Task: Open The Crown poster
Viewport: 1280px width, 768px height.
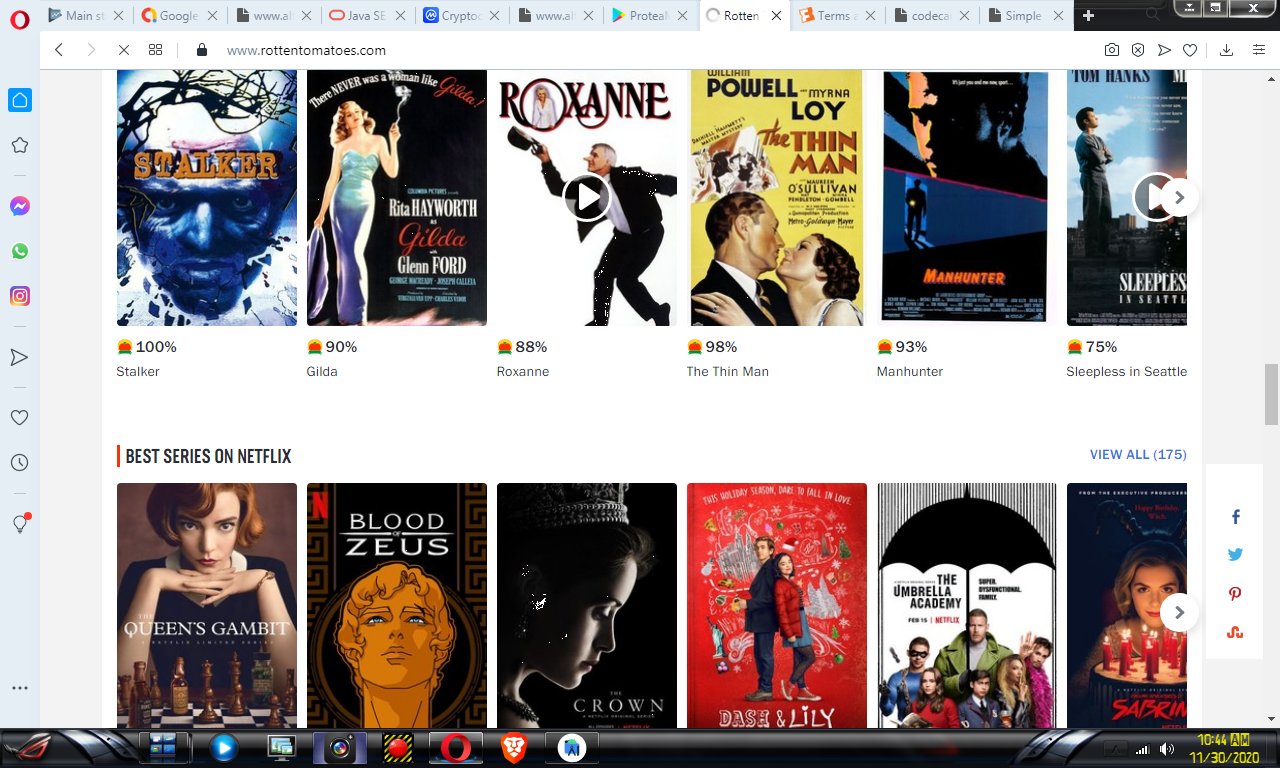Action: pos(587,605)
